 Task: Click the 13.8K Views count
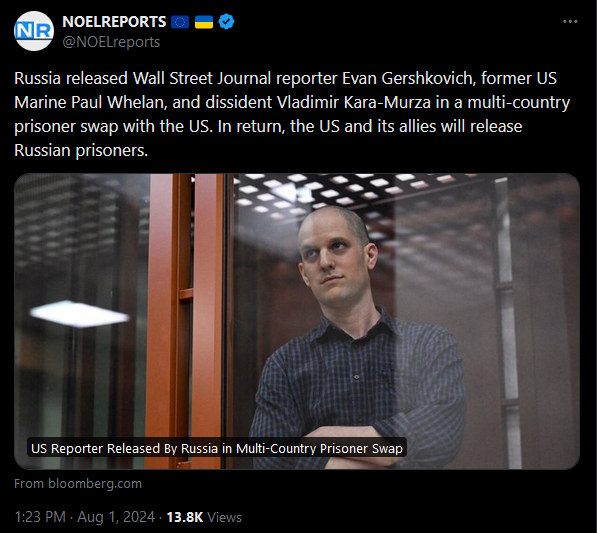204,517
